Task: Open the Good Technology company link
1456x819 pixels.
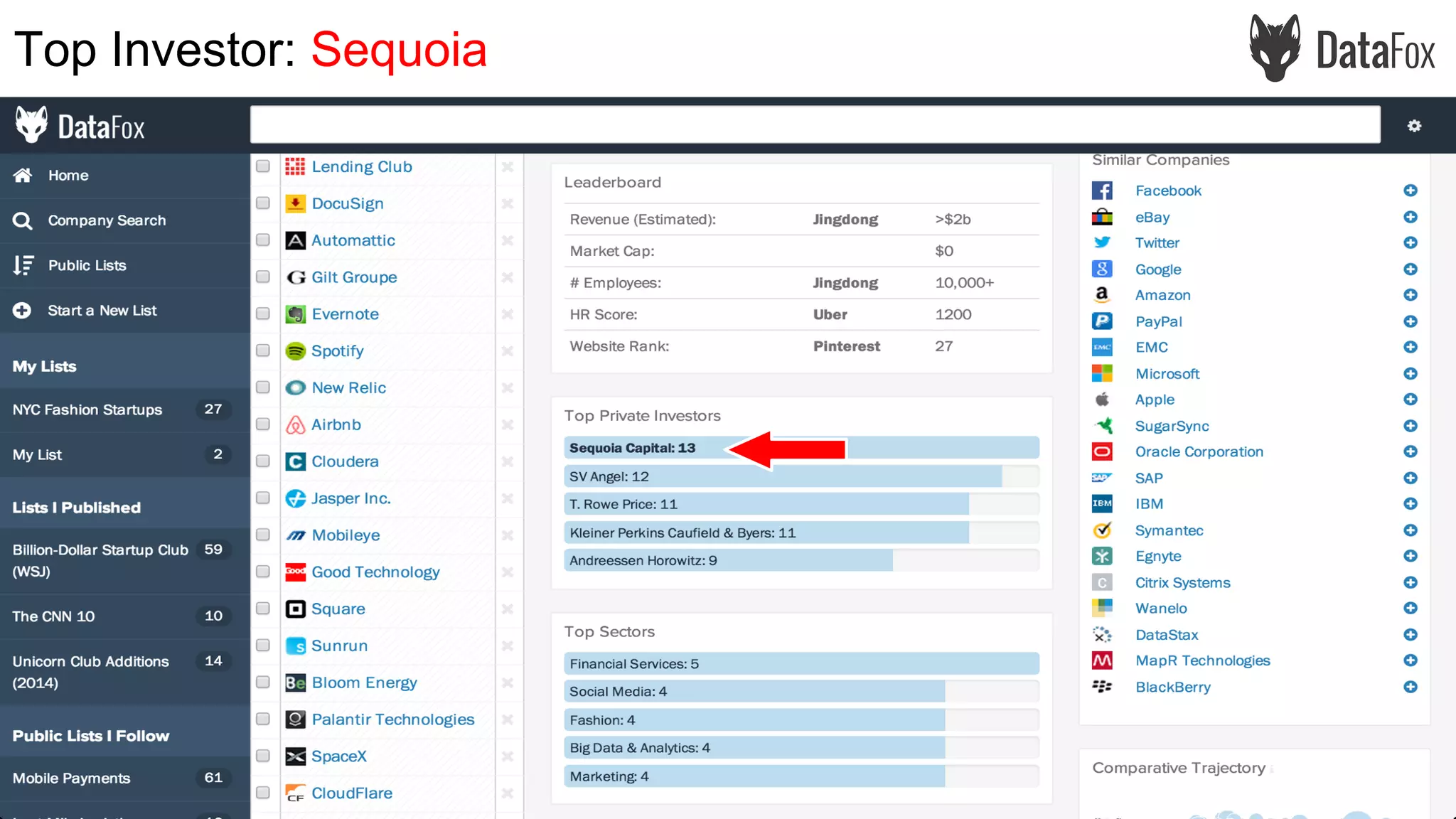Action: [375, 572]
